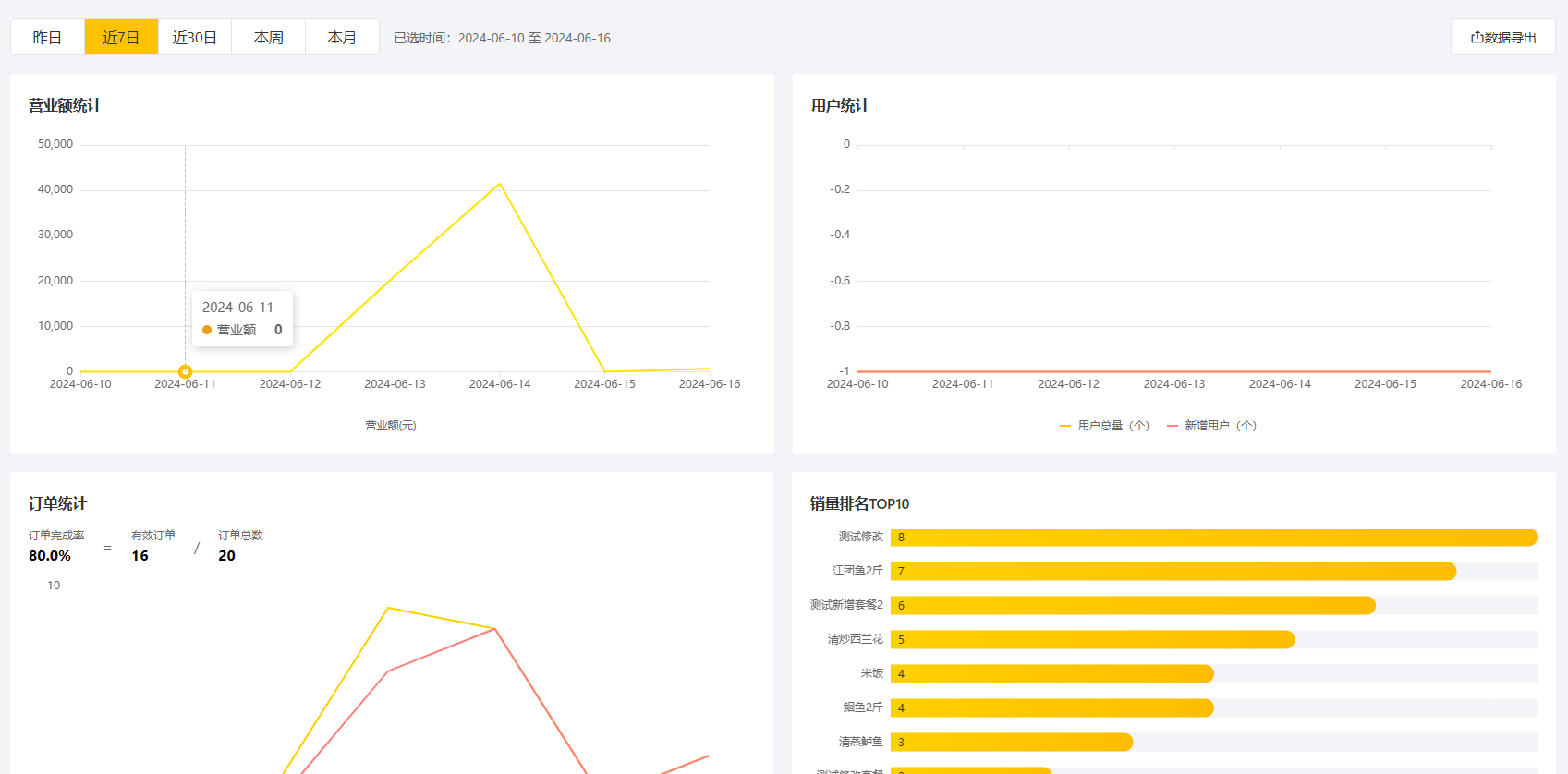Click the 清蒸鲈鱼 sales bar

[1012, 743]
